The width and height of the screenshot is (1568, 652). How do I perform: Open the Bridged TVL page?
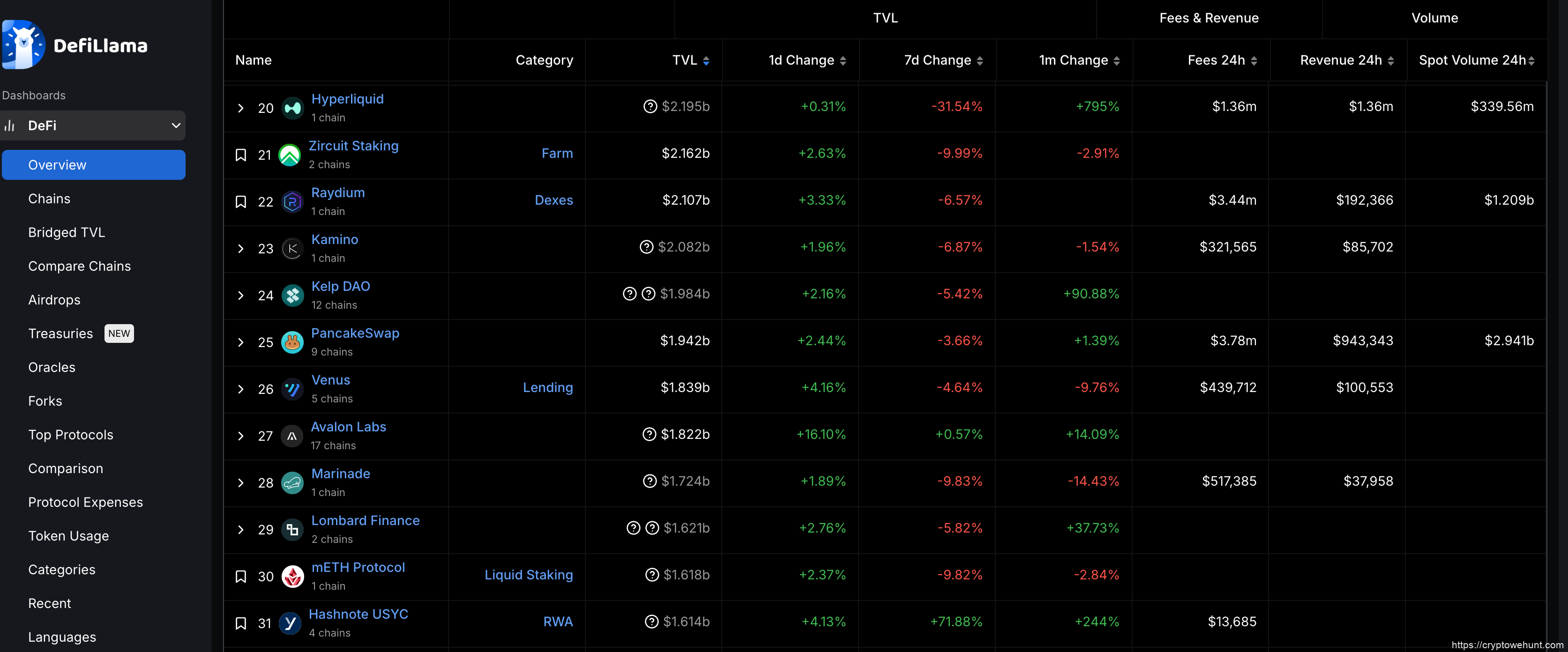point(67,232)
